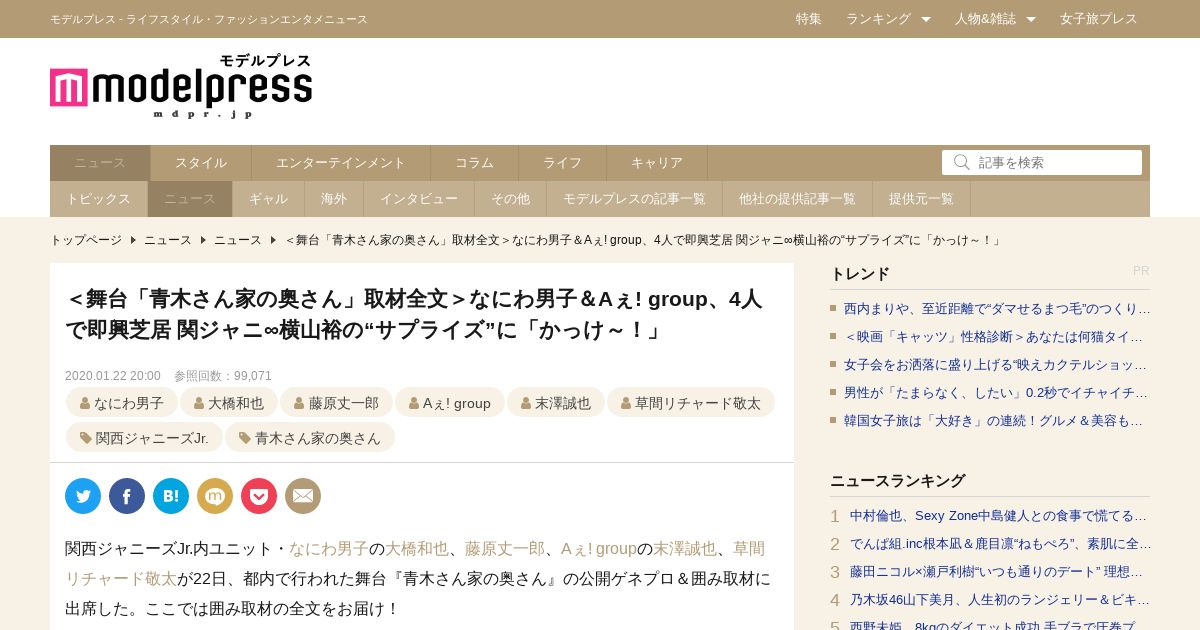Open 他社の提供記事一覧
This screenshot has width=1200, height=630.
coord(798,199)
